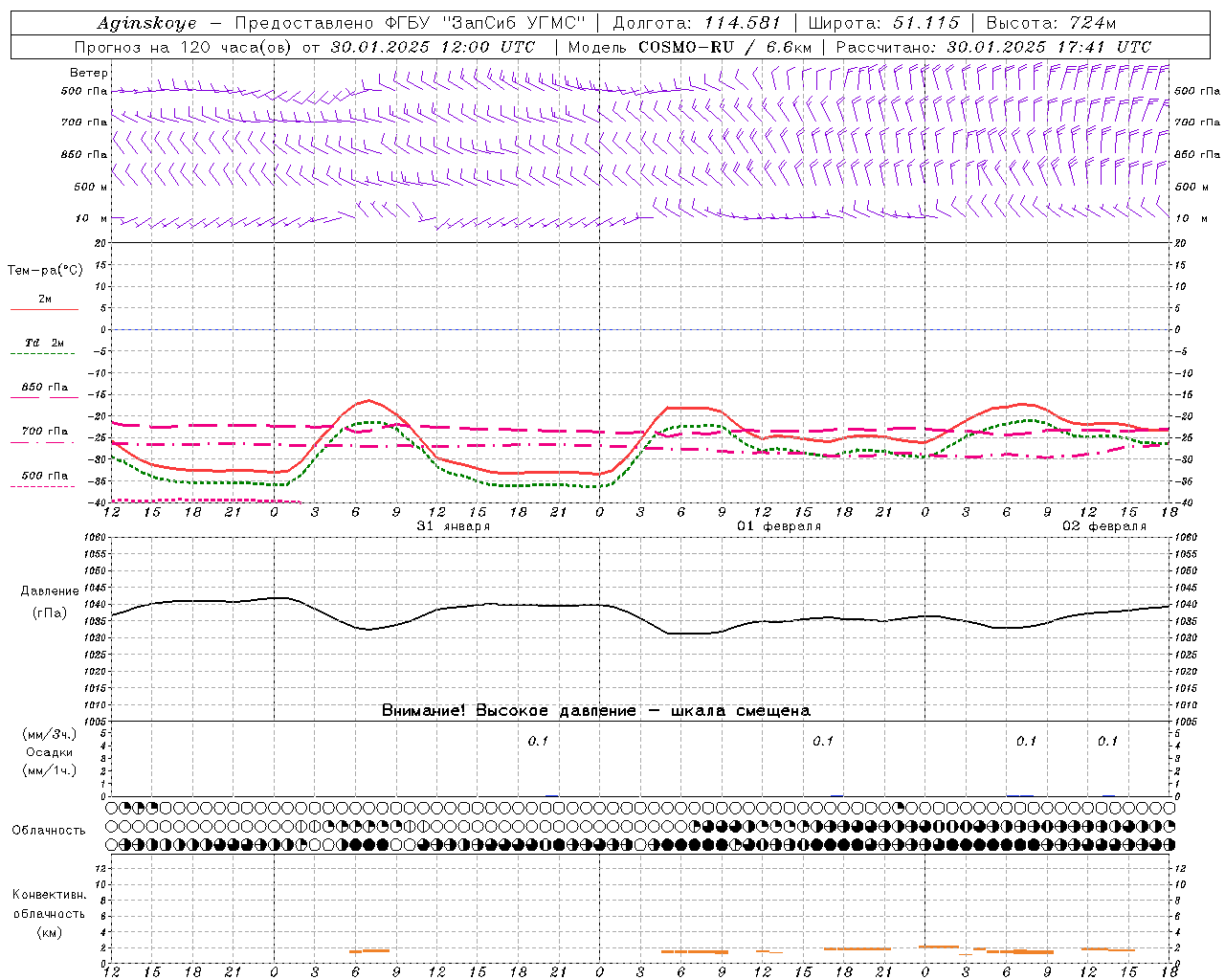Select the model name COSMO-RU / 6.6км
The width and height of the screenshot is (1225, 980).
pos(724,47)
